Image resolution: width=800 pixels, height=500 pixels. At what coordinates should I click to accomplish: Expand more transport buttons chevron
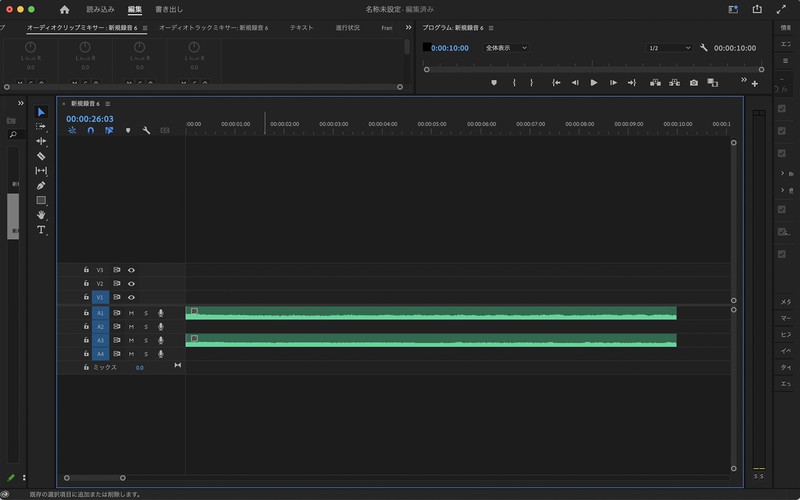[743, 80]
